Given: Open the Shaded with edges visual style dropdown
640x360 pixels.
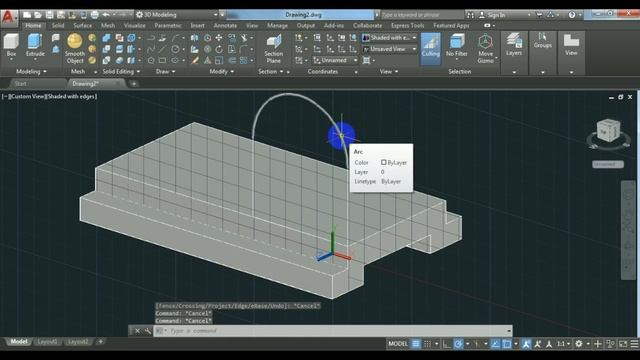Looking at the screenshot, I should 389,38.
